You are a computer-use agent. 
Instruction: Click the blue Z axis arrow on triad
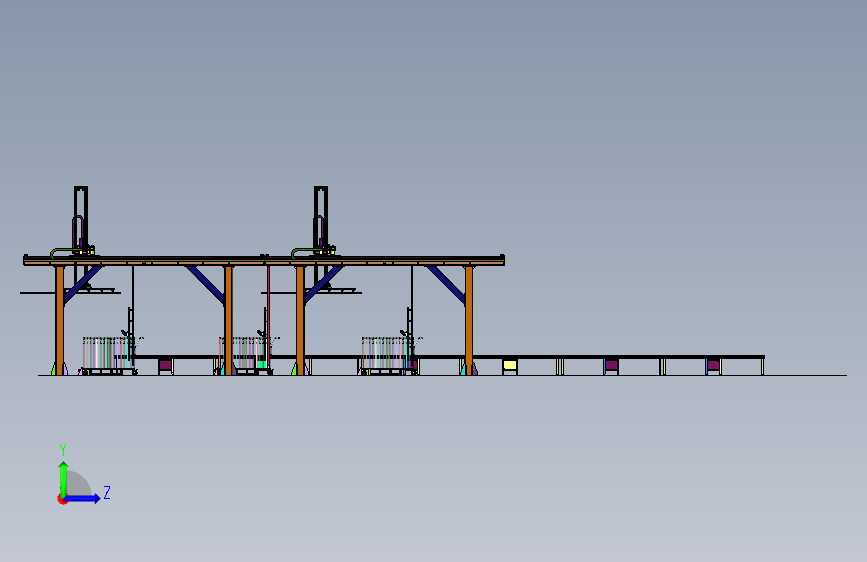tap(83, 498)
